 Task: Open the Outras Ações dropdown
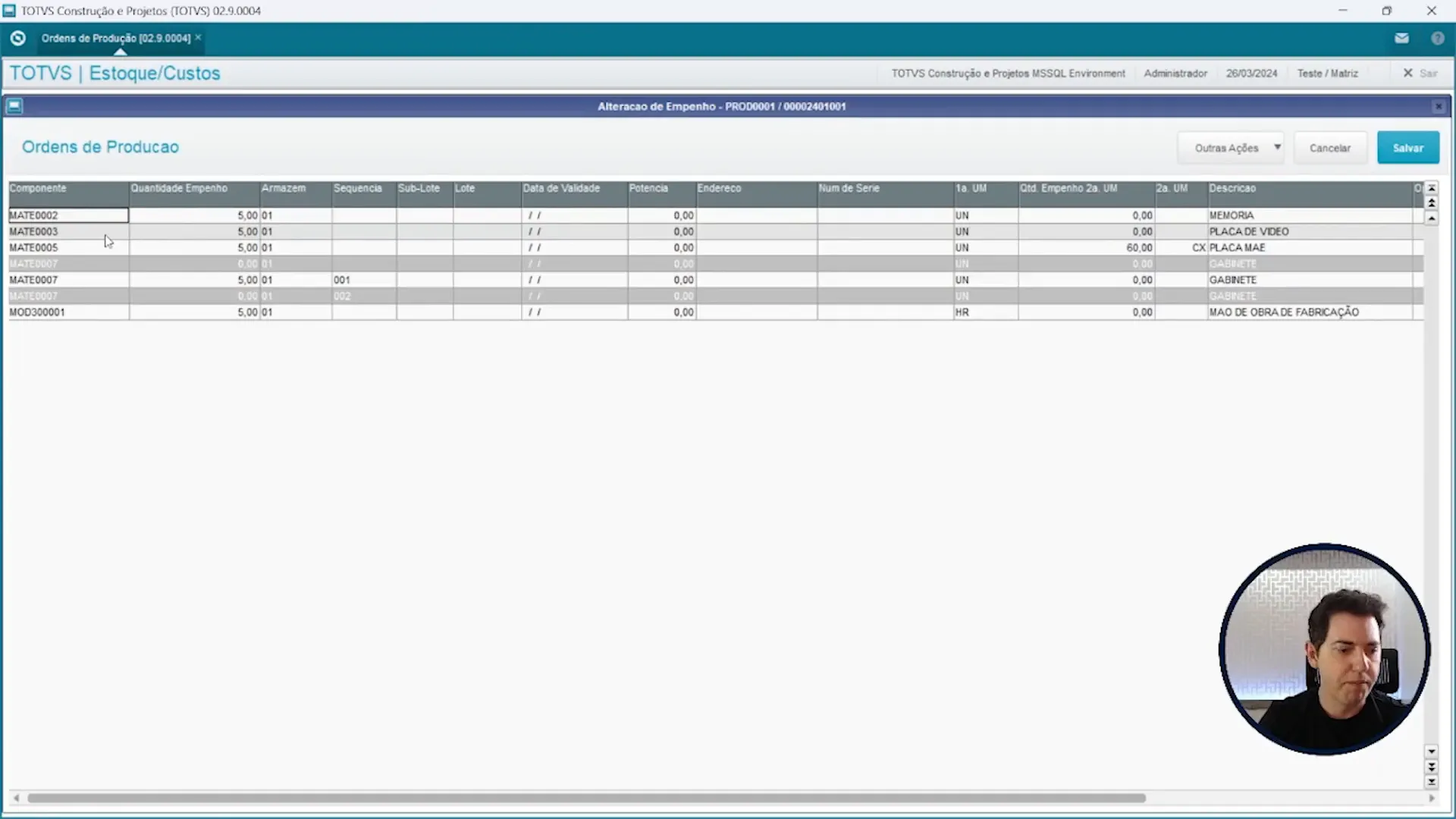1230,147
